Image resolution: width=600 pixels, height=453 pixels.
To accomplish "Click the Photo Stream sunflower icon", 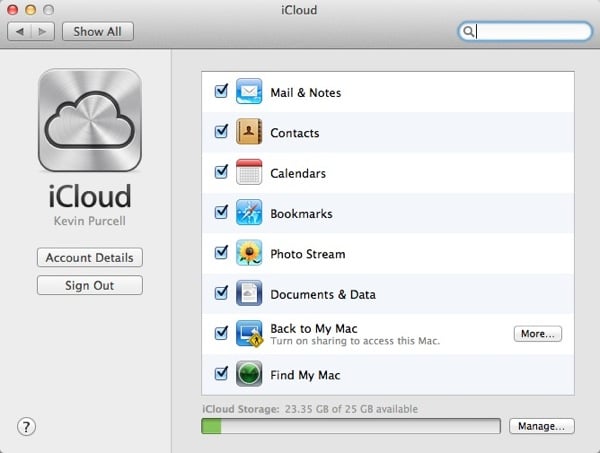I will (x=249, y=253).
